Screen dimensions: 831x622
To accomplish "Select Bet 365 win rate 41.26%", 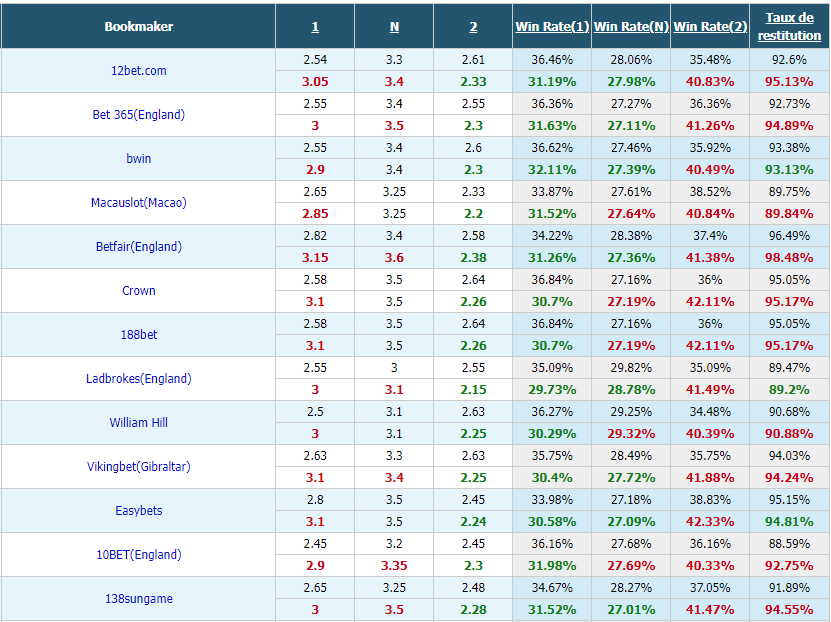I will [710, 126].
